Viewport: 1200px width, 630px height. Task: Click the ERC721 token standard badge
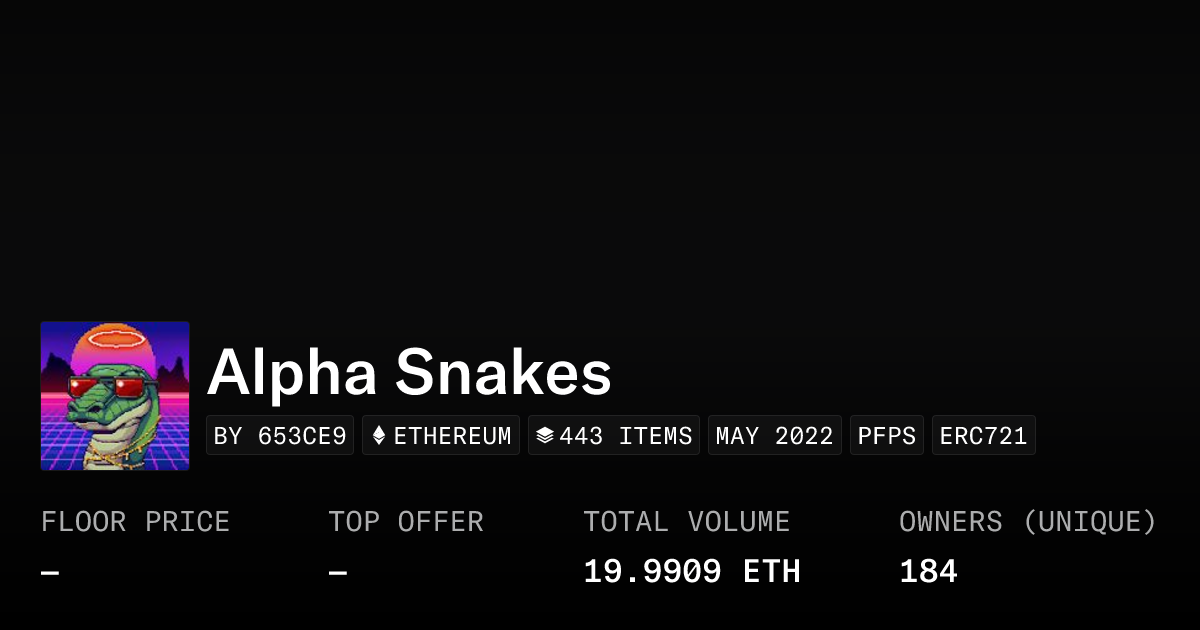(x=984, y=436)
